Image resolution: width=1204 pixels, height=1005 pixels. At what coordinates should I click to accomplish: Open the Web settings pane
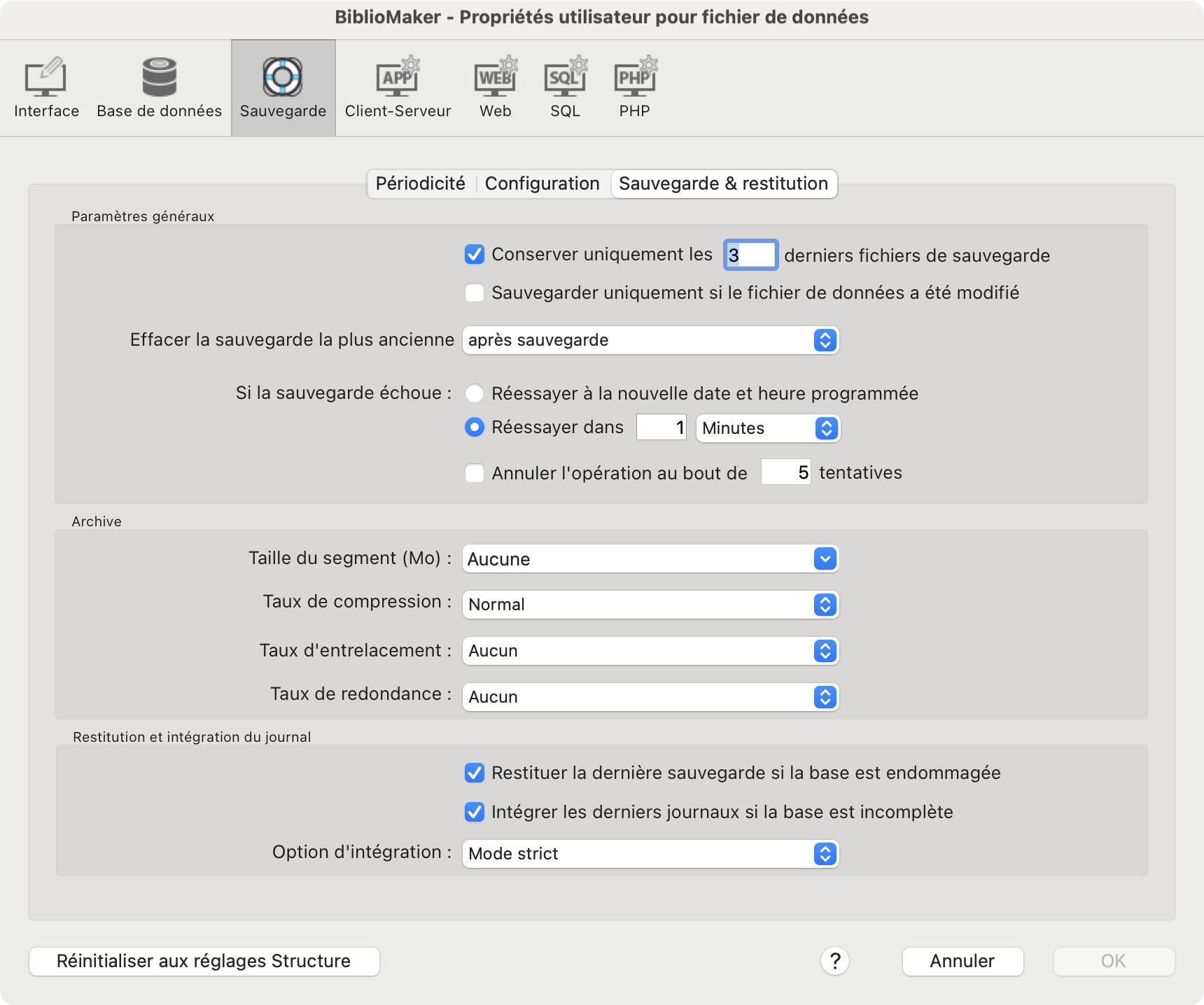[495, 88]
